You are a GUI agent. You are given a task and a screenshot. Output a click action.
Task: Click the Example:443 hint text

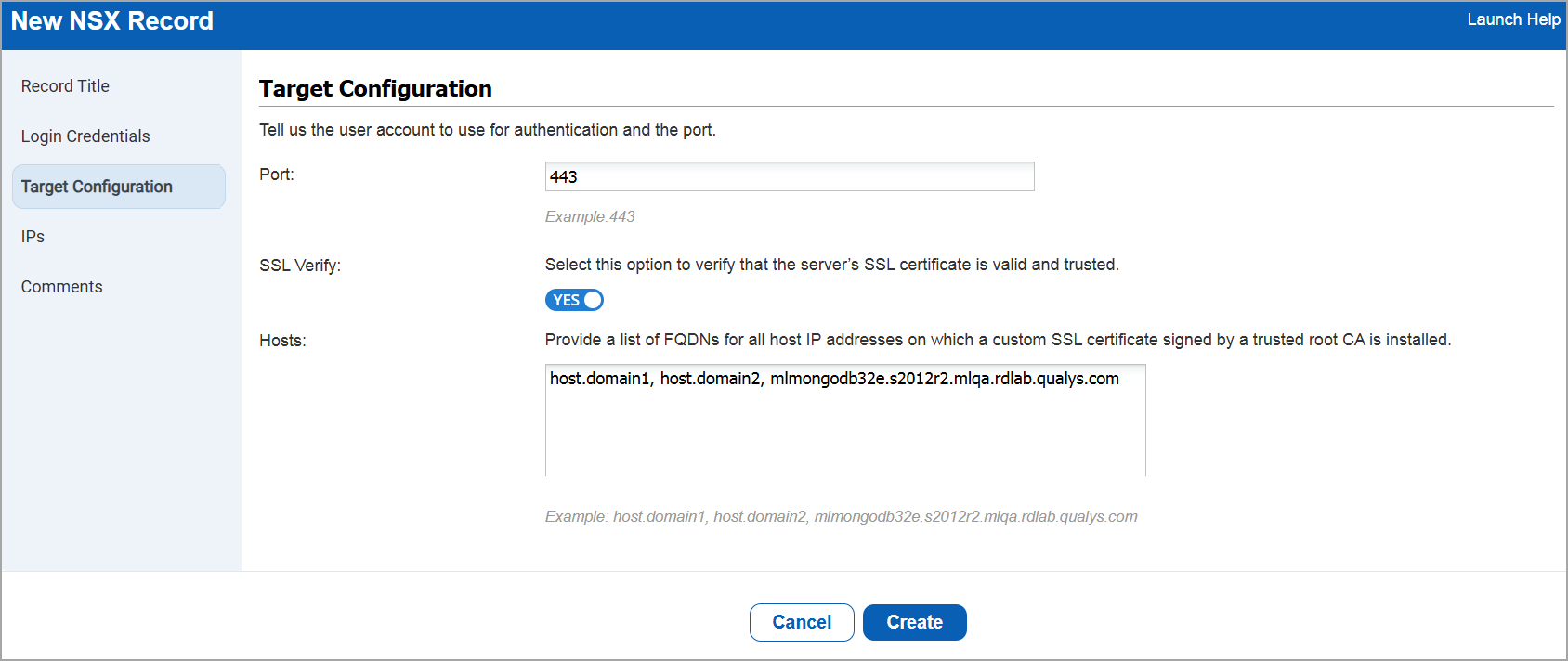[x=590, y=217]
